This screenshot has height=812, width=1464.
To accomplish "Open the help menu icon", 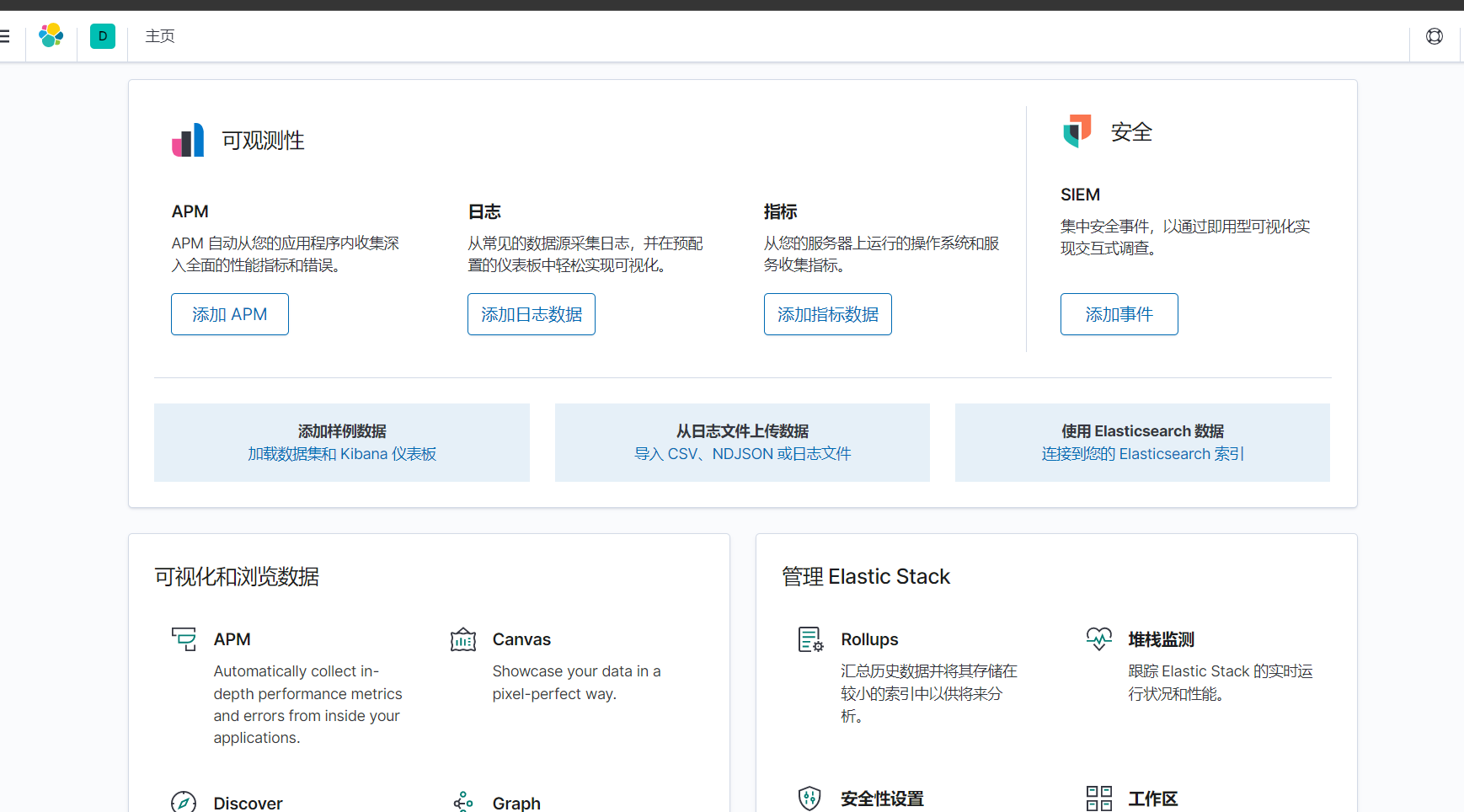I will pos(1435,36).
